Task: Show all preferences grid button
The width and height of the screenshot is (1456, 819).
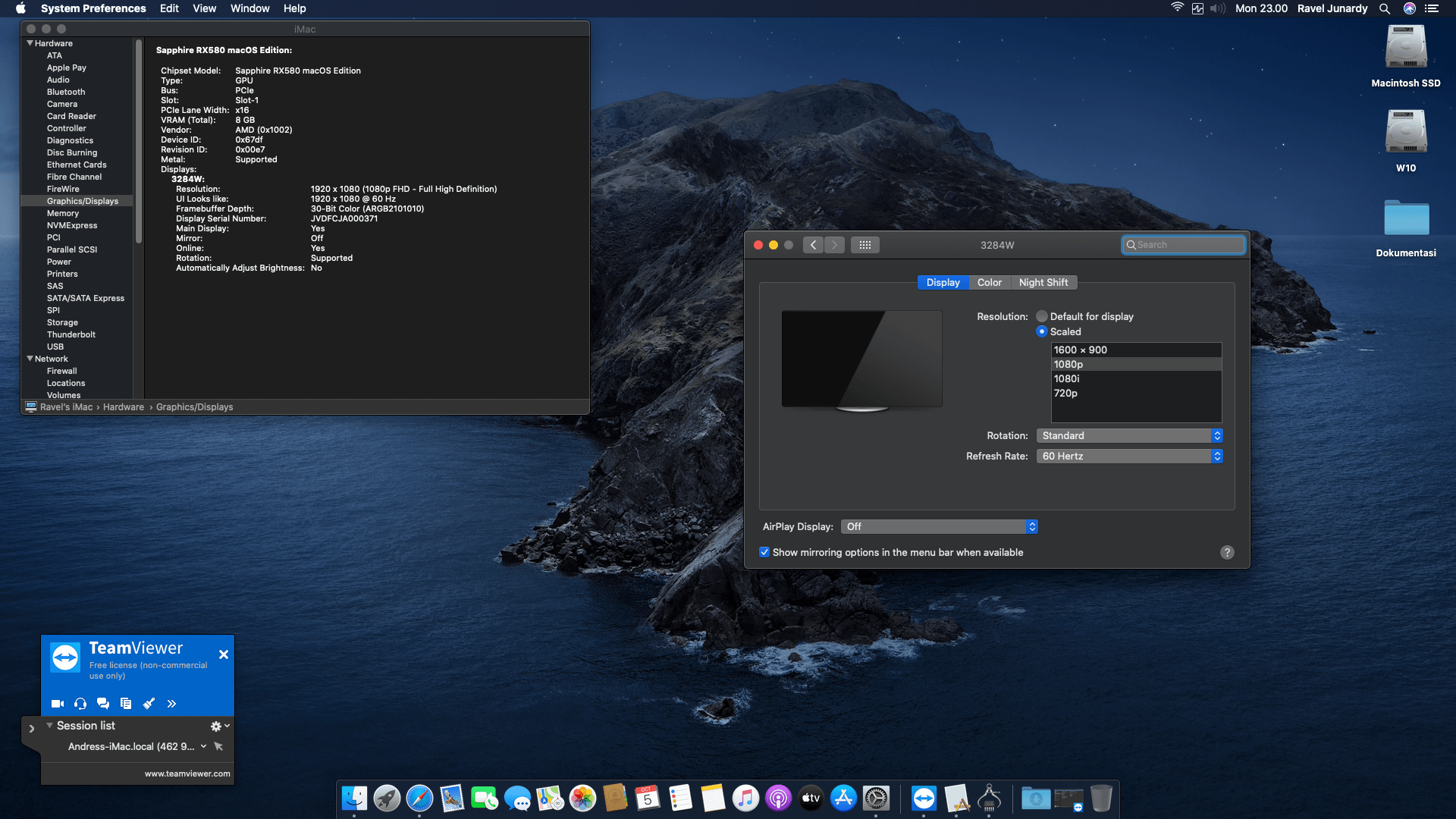Action: pos(865,245)
